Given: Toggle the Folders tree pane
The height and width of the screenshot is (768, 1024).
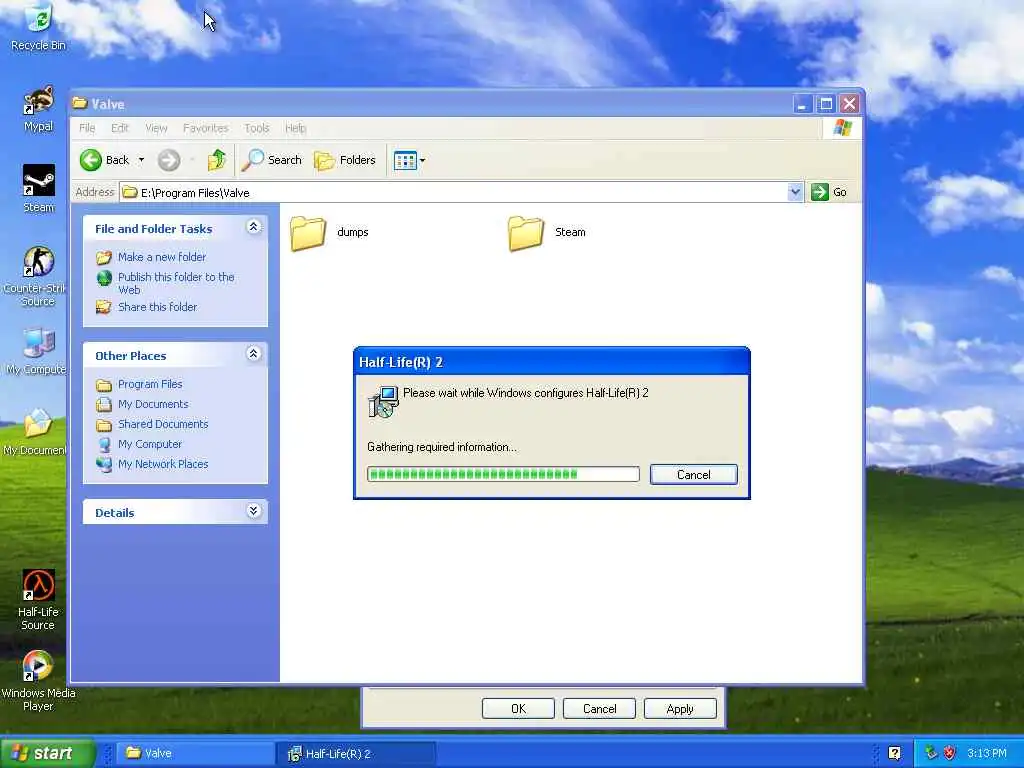Looking at the screenshot, I should coord(345,160).
